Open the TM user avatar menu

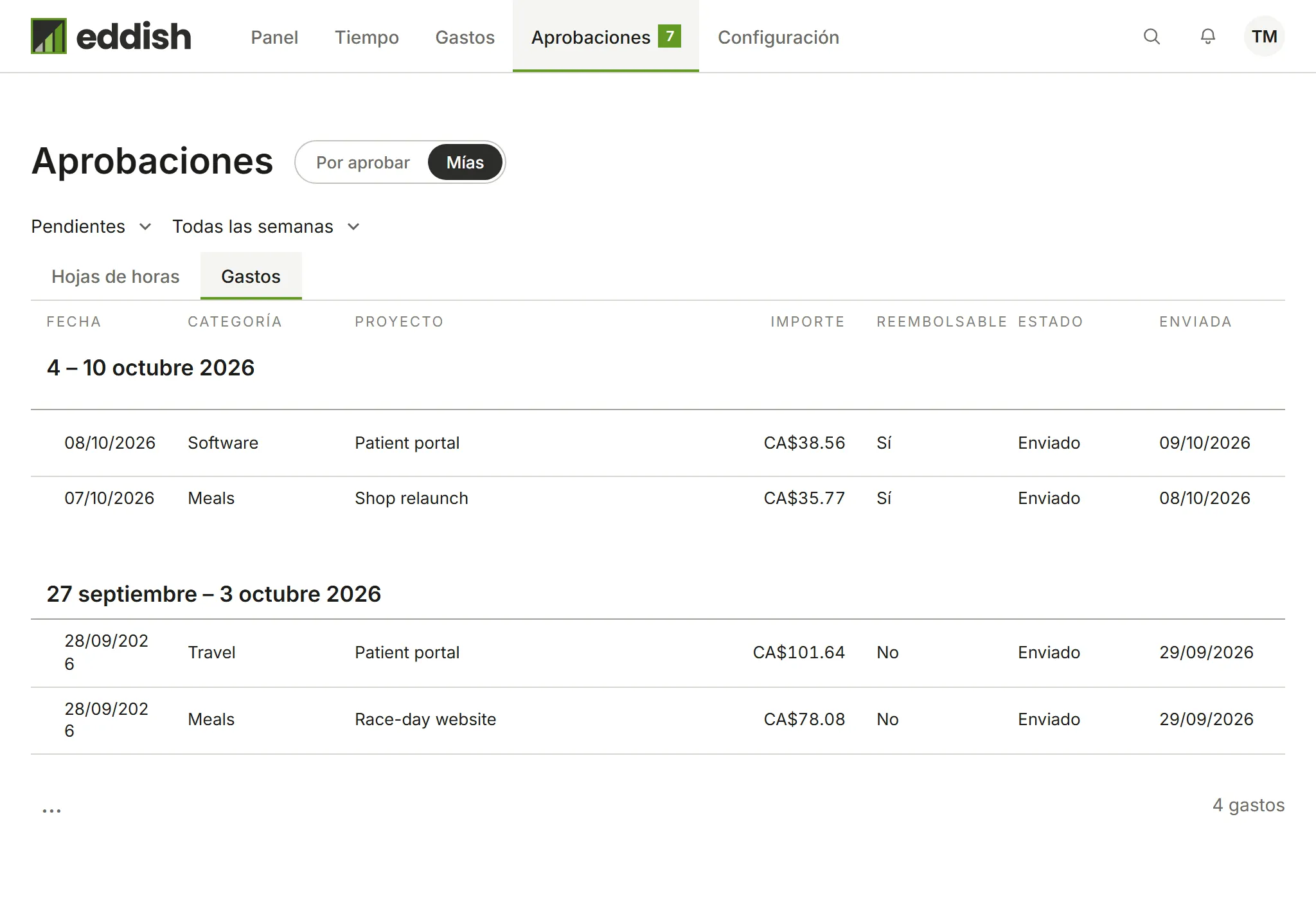(1264, 37)
